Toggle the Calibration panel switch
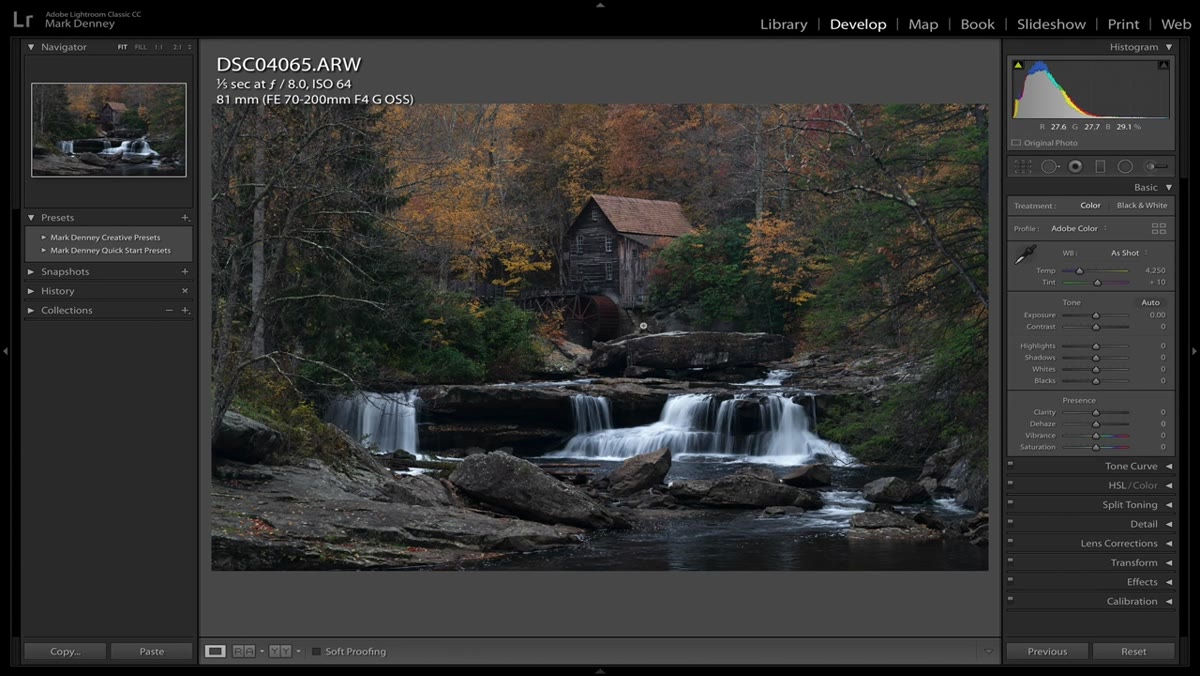This screenshot has height=676, width=1200. tap(1011, 601)
